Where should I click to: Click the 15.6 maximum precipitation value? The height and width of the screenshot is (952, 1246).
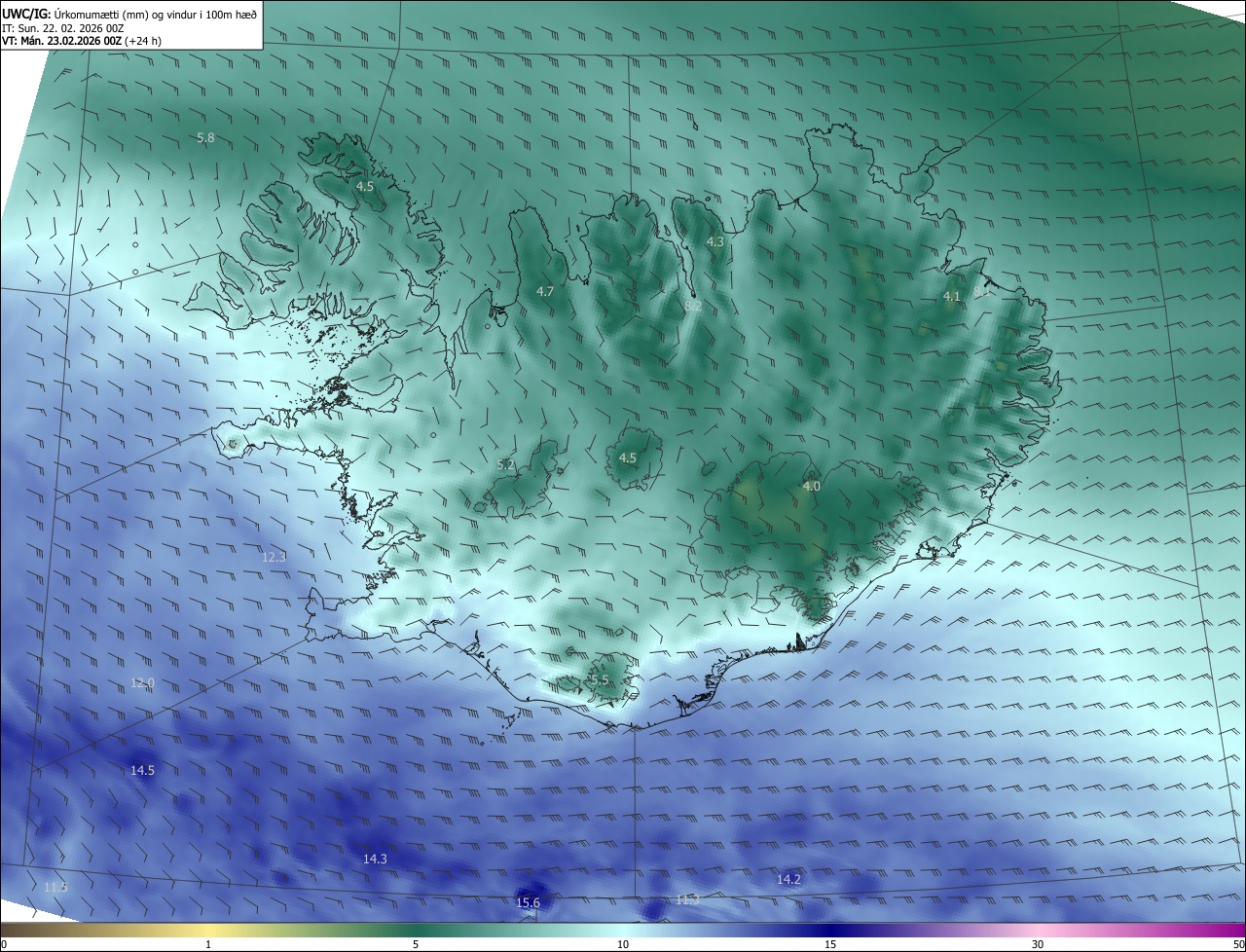click(x=528, y=902)
